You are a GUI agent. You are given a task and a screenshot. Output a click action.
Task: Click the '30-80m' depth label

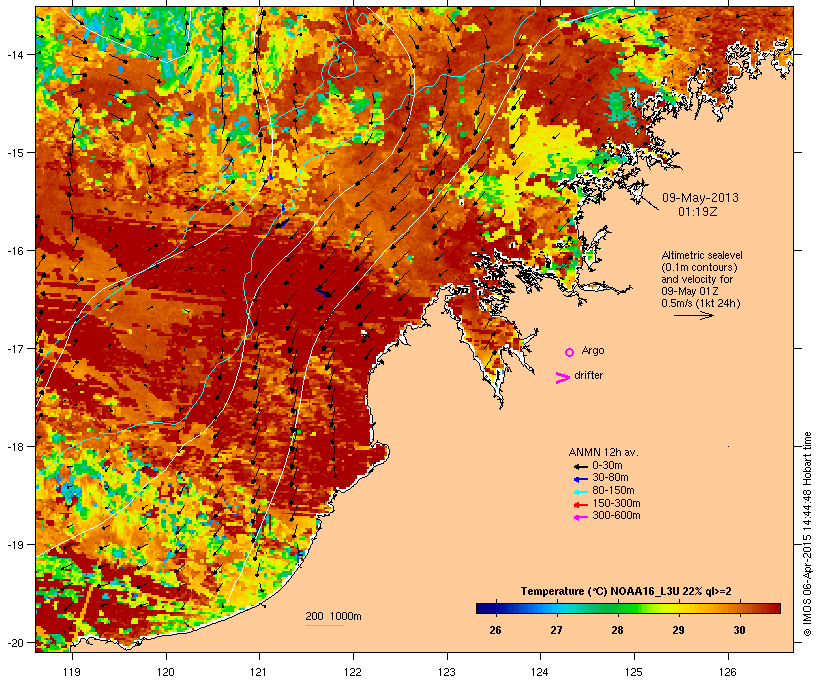click(x=610, y=478)
